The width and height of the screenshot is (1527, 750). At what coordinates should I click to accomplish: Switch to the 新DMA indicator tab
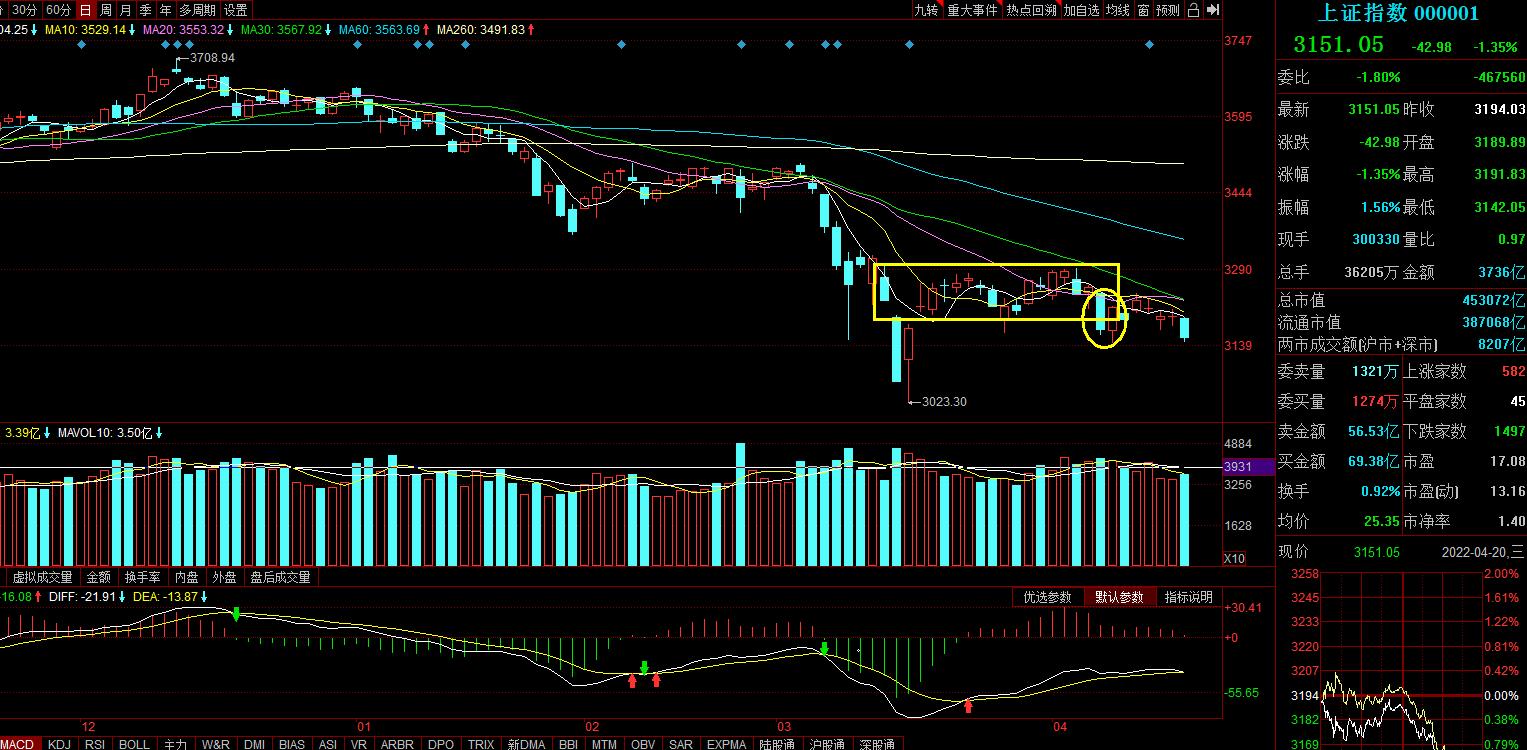click(527, 744)
